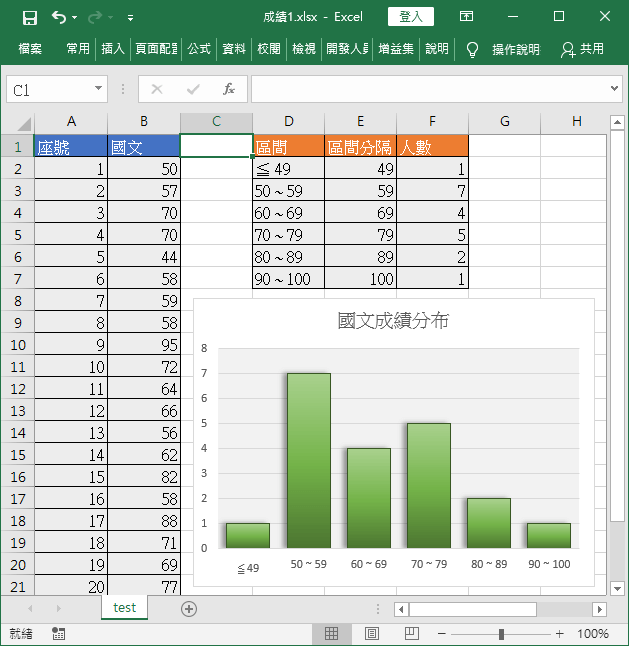
Task: Select the 區間分隔 header cell
Action: [x=360, y=146]
